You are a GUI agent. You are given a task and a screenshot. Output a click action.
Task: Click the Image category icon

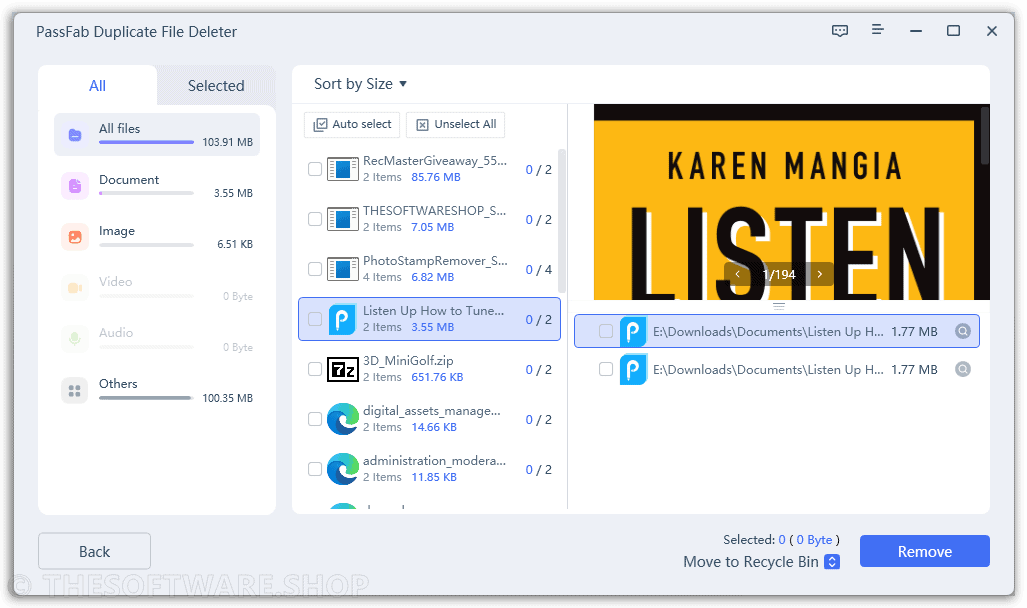coord(75,237)
